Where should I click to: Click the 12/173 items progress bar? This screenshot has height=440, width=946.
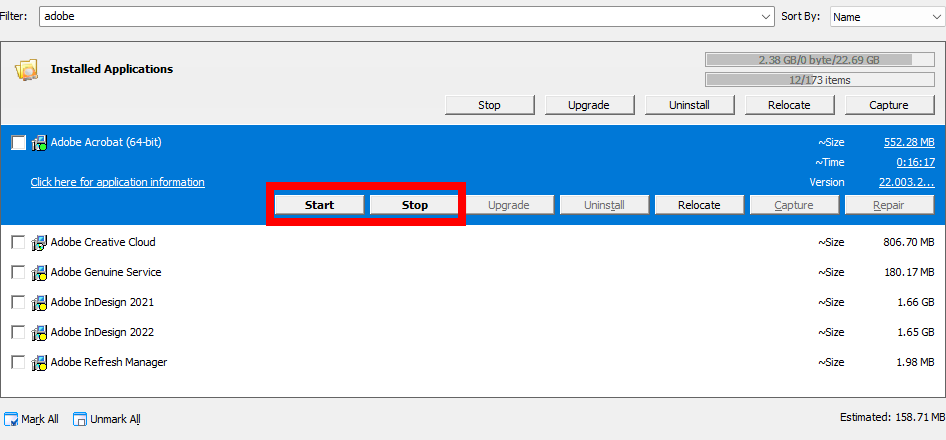click(x=819, y=80)
